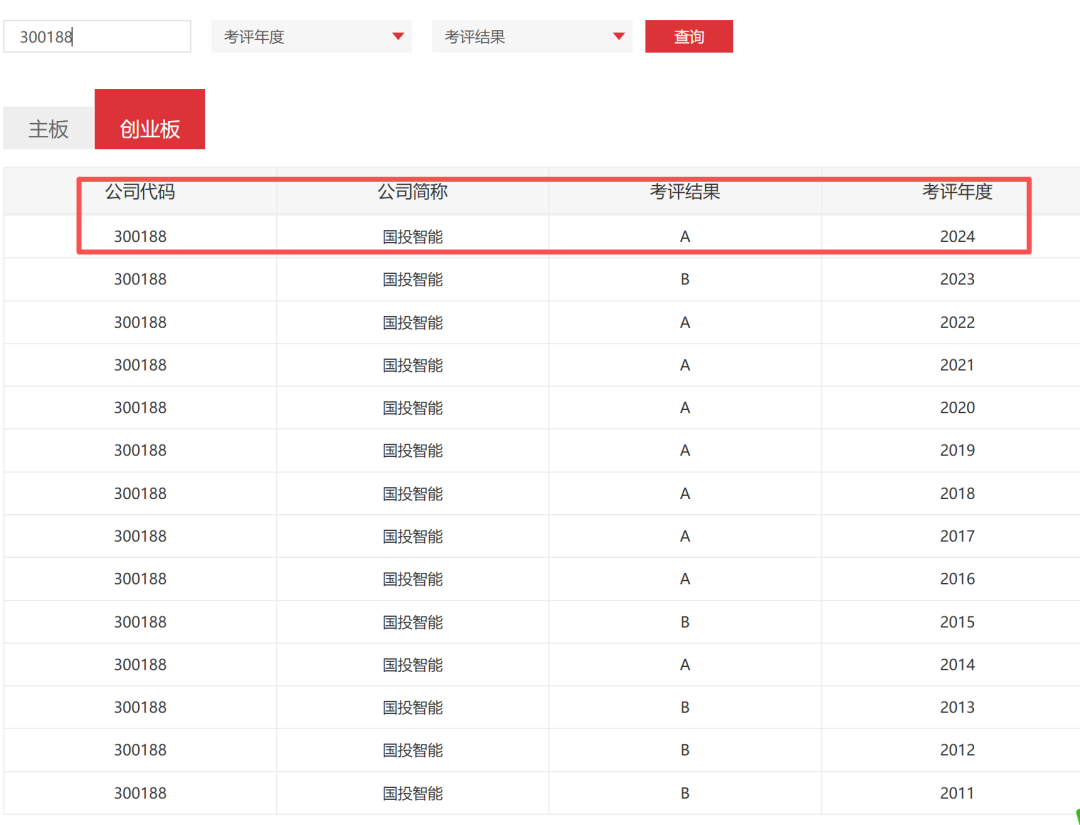Click 国投智能 in the 2011 row

click(x=412, y=794)
